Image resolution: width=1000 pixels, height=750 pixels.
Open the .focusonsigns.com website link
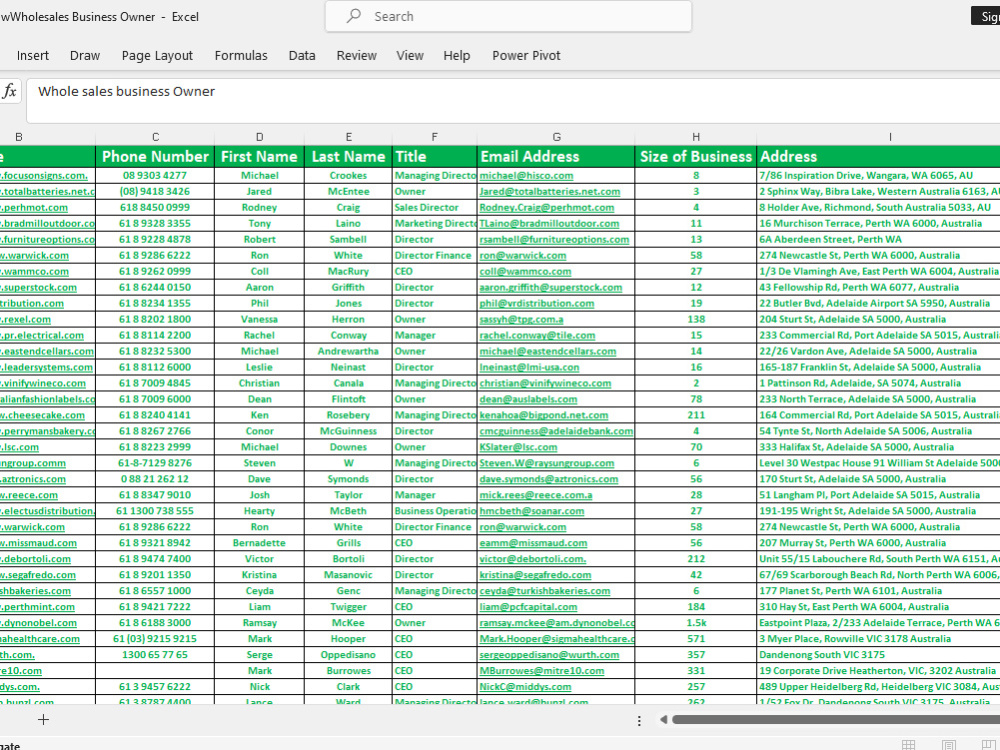tap(45, 175)
